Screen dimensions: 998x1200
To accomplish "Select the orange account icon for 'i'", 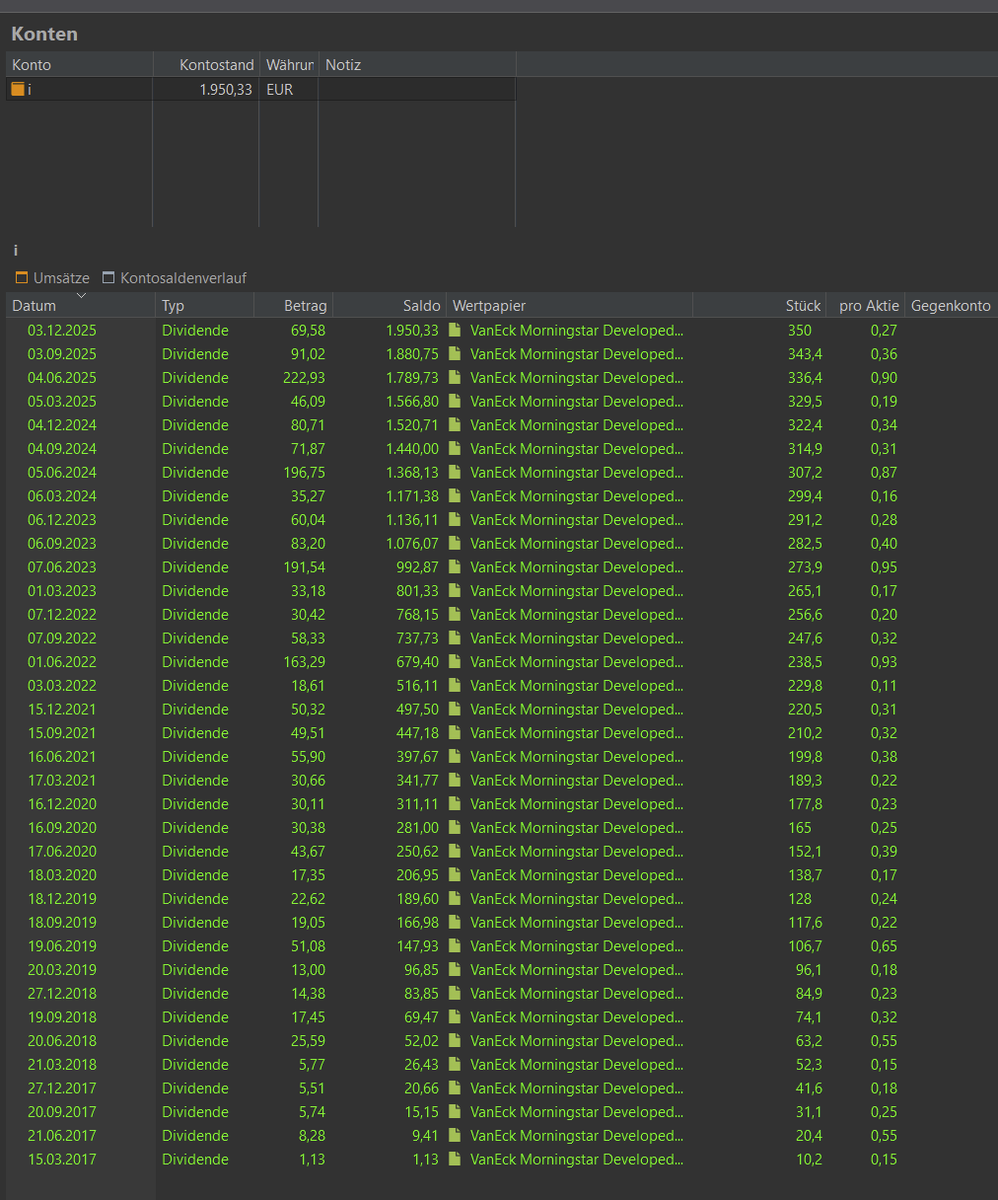I will coord(18,89).
